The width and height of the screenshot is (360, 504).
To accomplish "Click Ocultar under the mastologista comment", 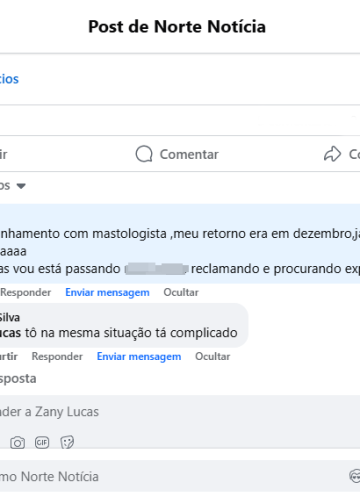I will (x=181, y=292).
